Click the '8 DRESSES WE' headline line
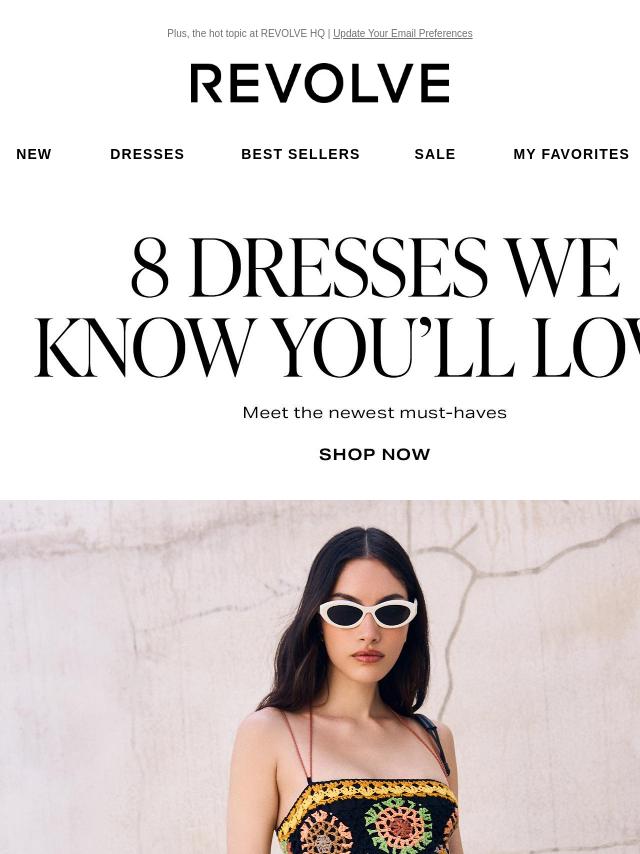 376,268
